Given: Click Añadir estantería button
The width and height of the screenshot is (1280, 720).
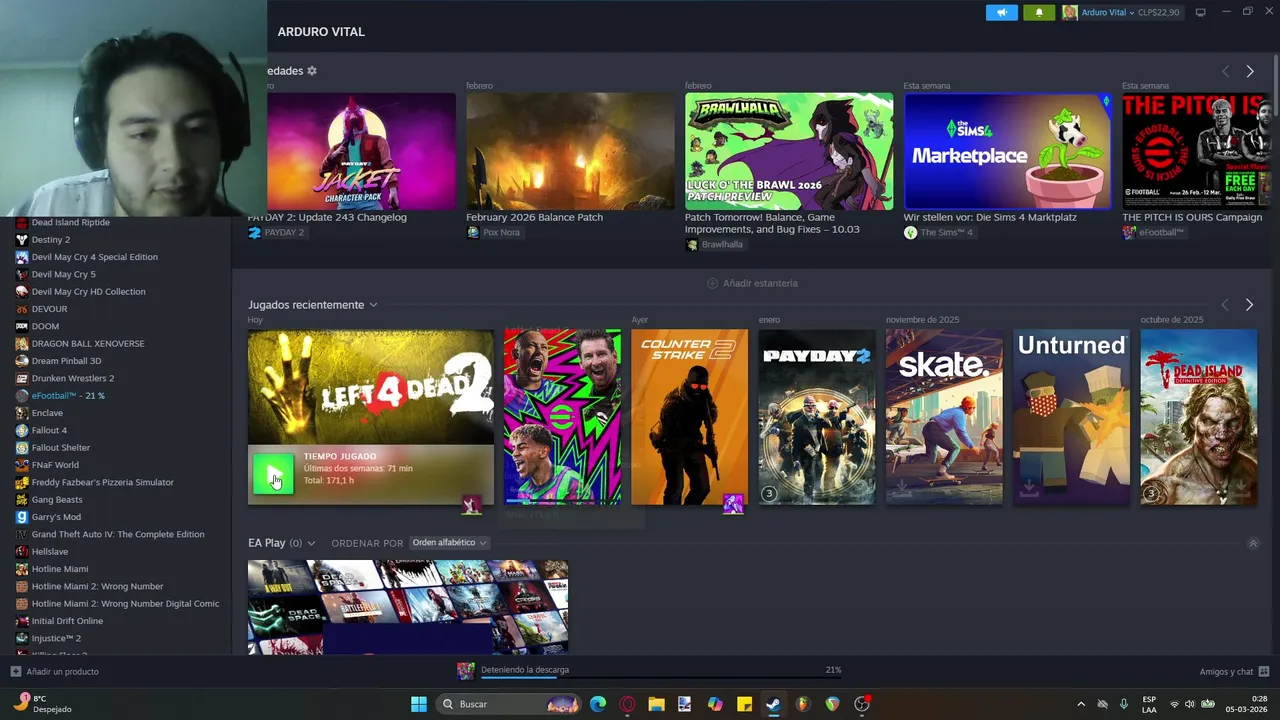Looking at the screenshot, I should click(x=752, y=283).
